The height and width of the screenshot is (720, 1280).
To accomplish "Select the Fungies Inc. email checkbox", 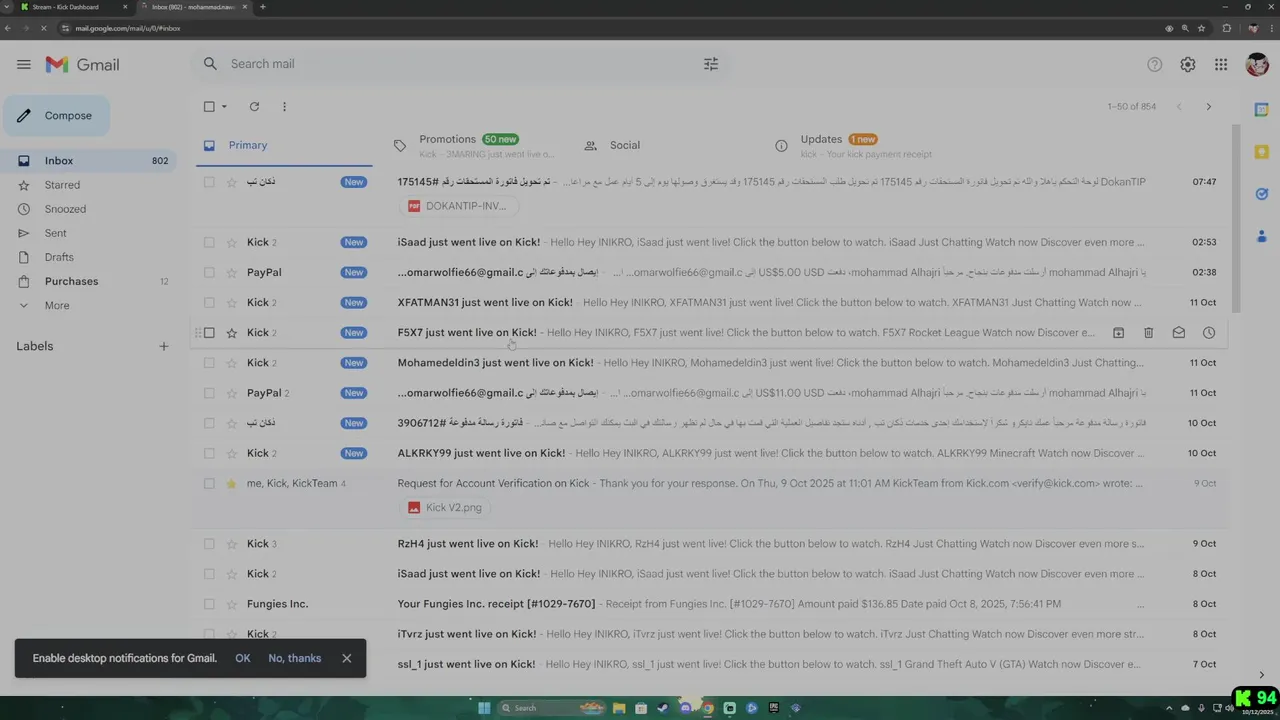I will pyautogui.click(x=209, y=604).
